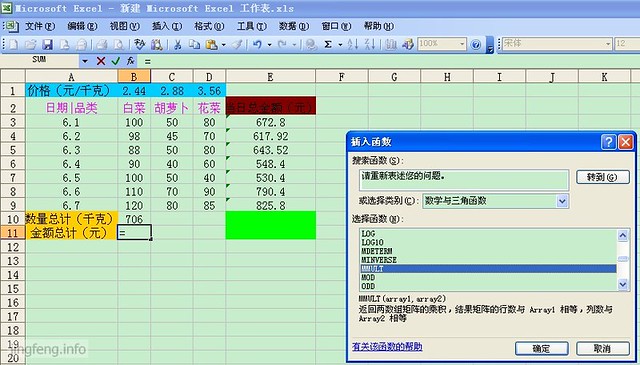This screenshot has height=365, width=640.
Task: Click the Paste clipboard icon
Action: tap(211, 44)
